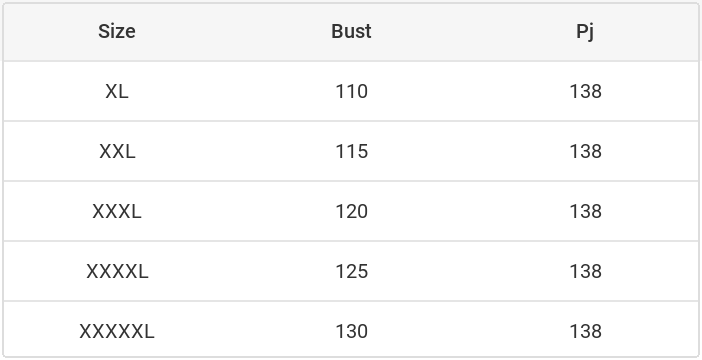Click the 138 value in XXXL row

pyautogui.click(x=585, y=211)
